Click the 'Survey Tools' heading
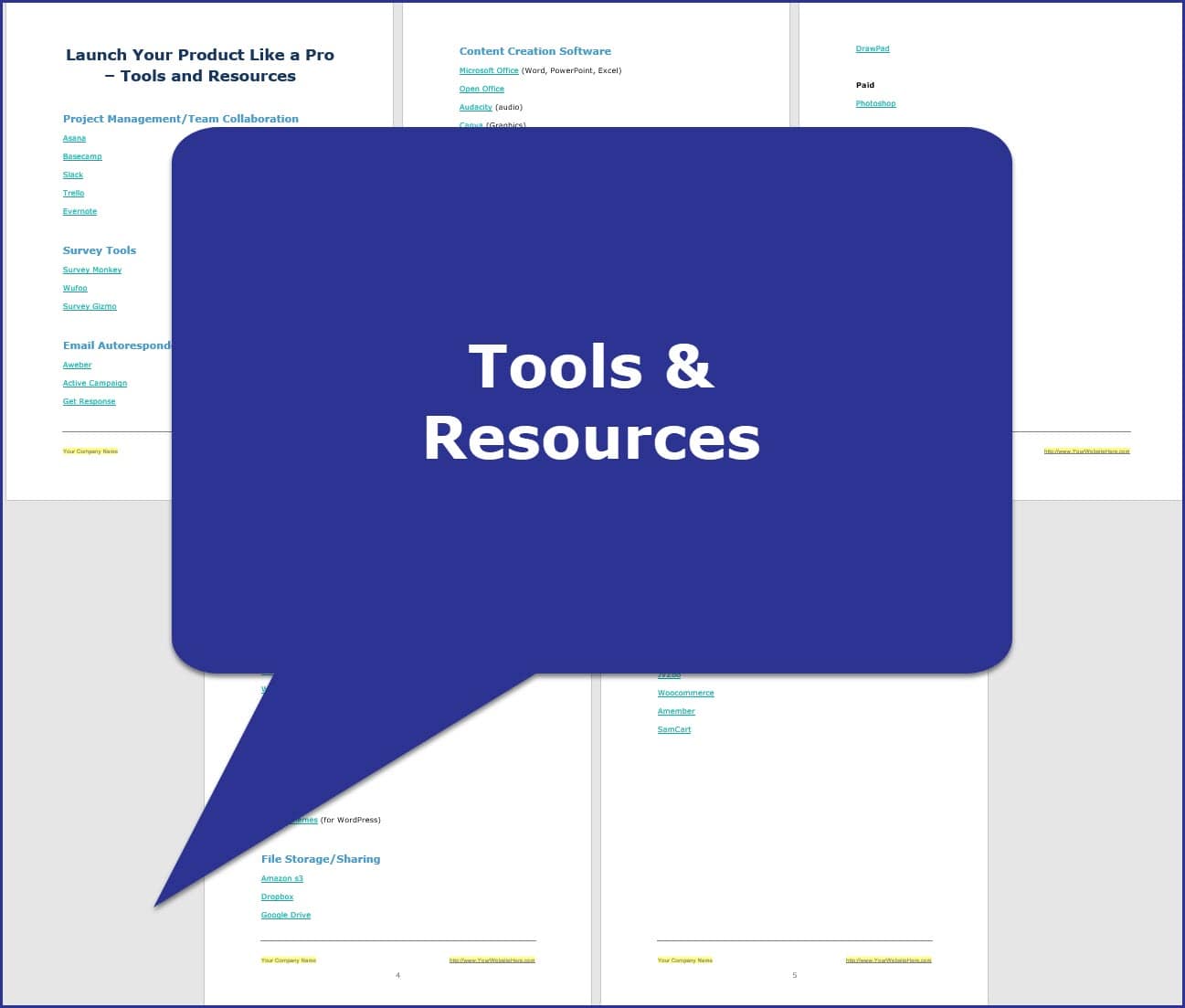This screenshot has width=1185, height=1008. click(x=100, y=250)
